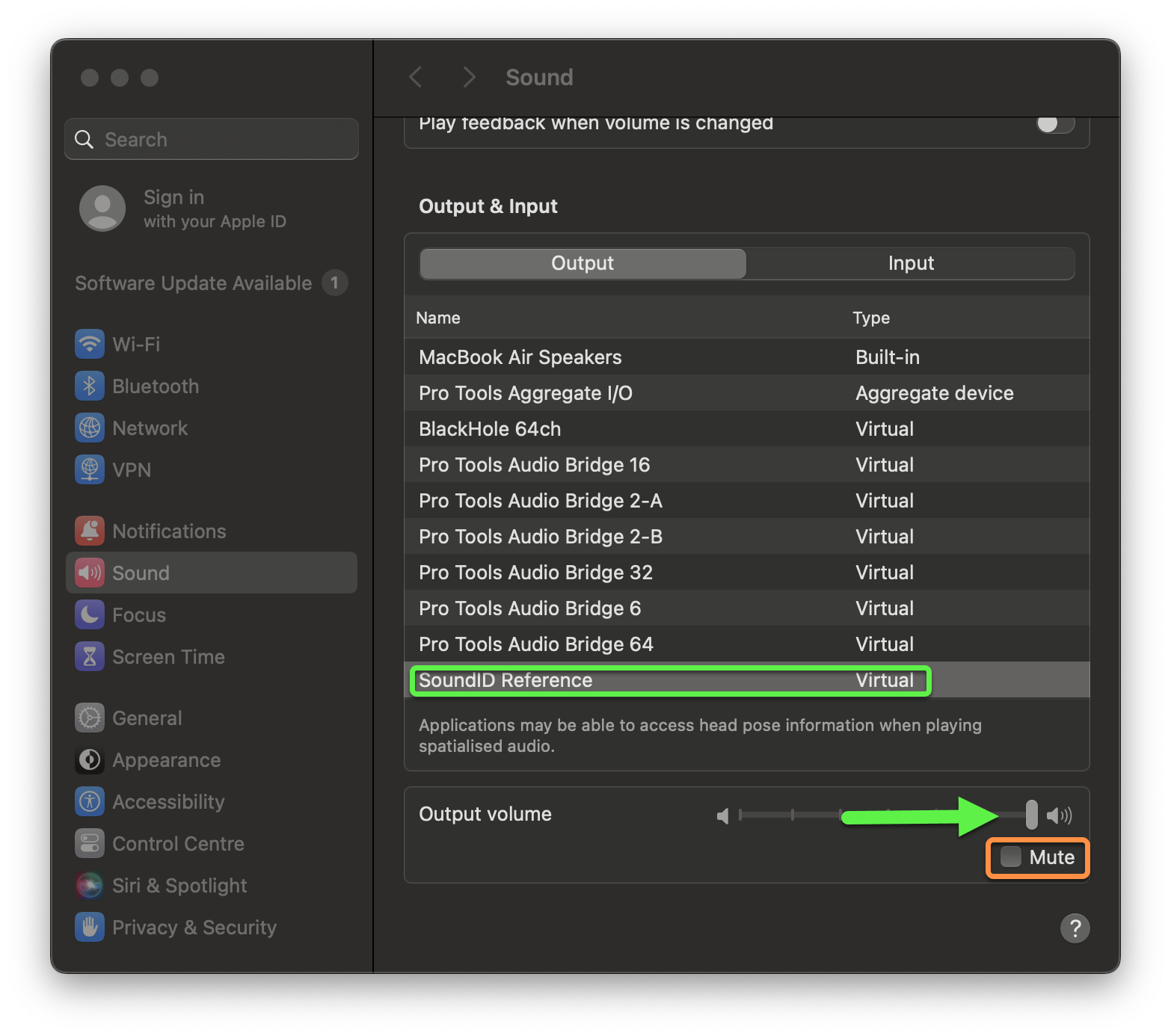The height and width of the screenshot is (1036, 1171).
Task: Select Pro Tools Audio Bridge 2-B
Action: pyautogui.click(x=747, y=536)
